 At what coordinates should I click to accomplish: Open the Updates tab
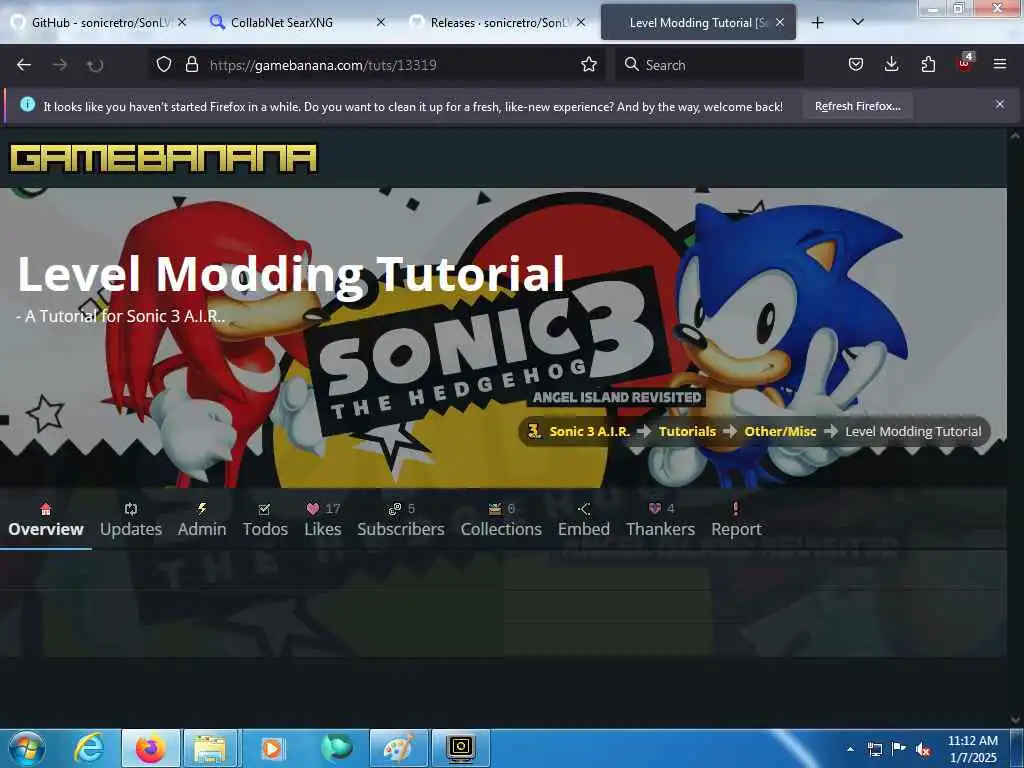(131, 520)
